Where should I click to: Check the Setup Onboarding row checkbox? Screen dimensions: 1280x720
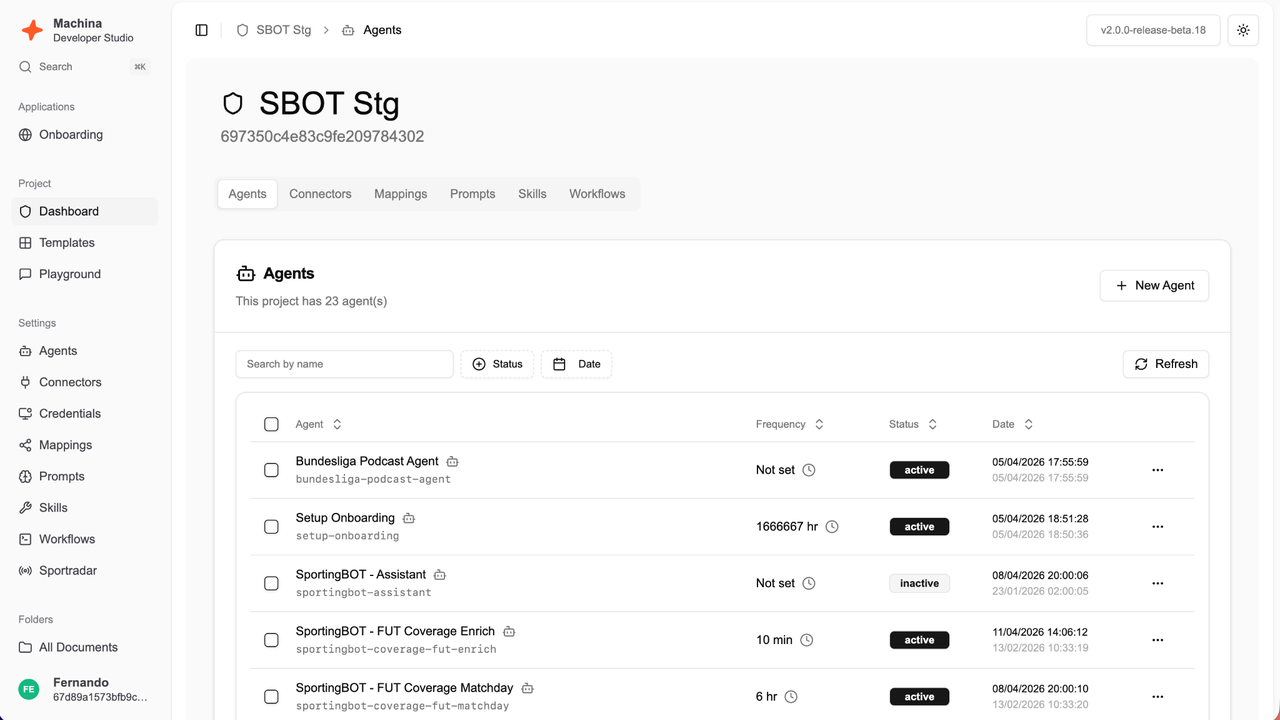tap(271, 527)
